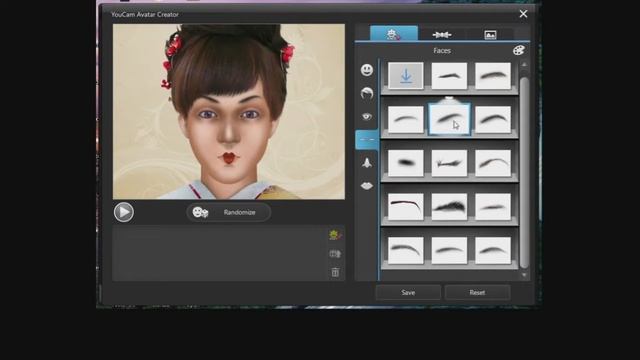The height and width of the screenshot is (360, 640).
Task: Click the Randomize button
Action: [228, 212]
